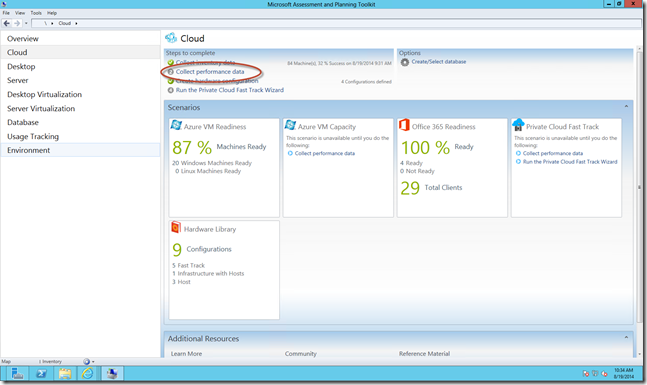
Task: Open the File menu
Action: tap(6, 13)
